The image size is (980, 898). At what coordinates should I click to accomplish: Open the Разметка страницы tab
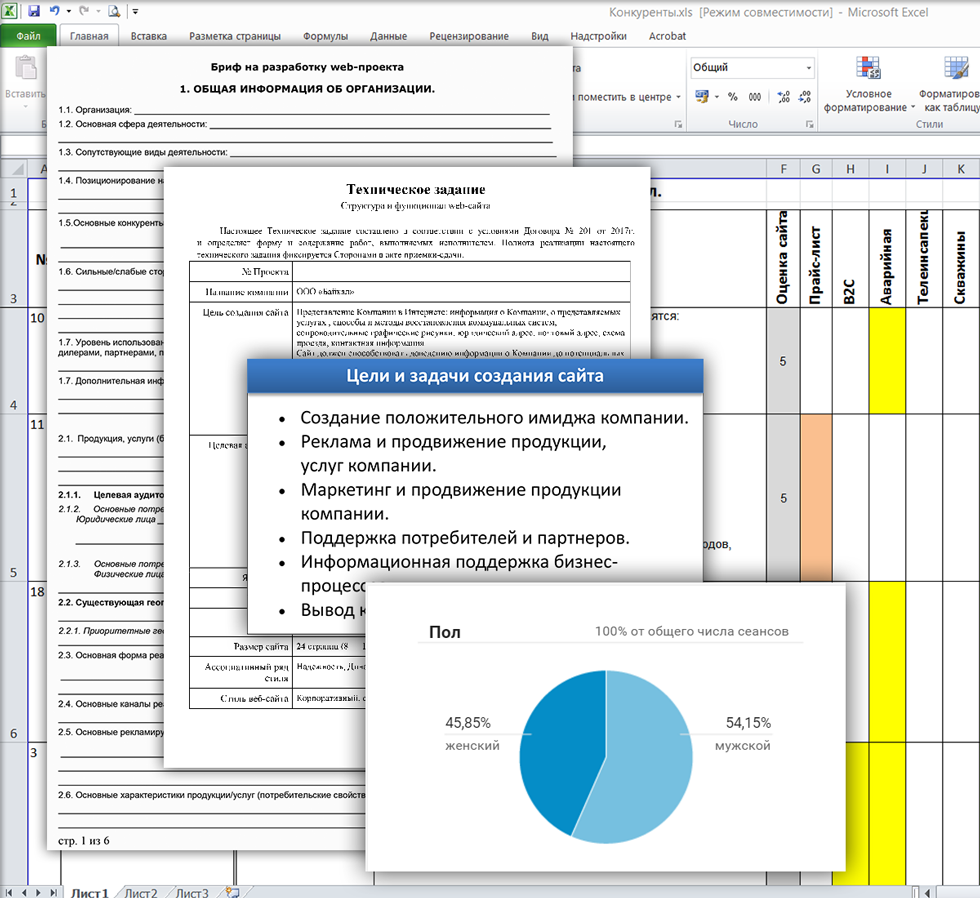[x=235, y=36]
